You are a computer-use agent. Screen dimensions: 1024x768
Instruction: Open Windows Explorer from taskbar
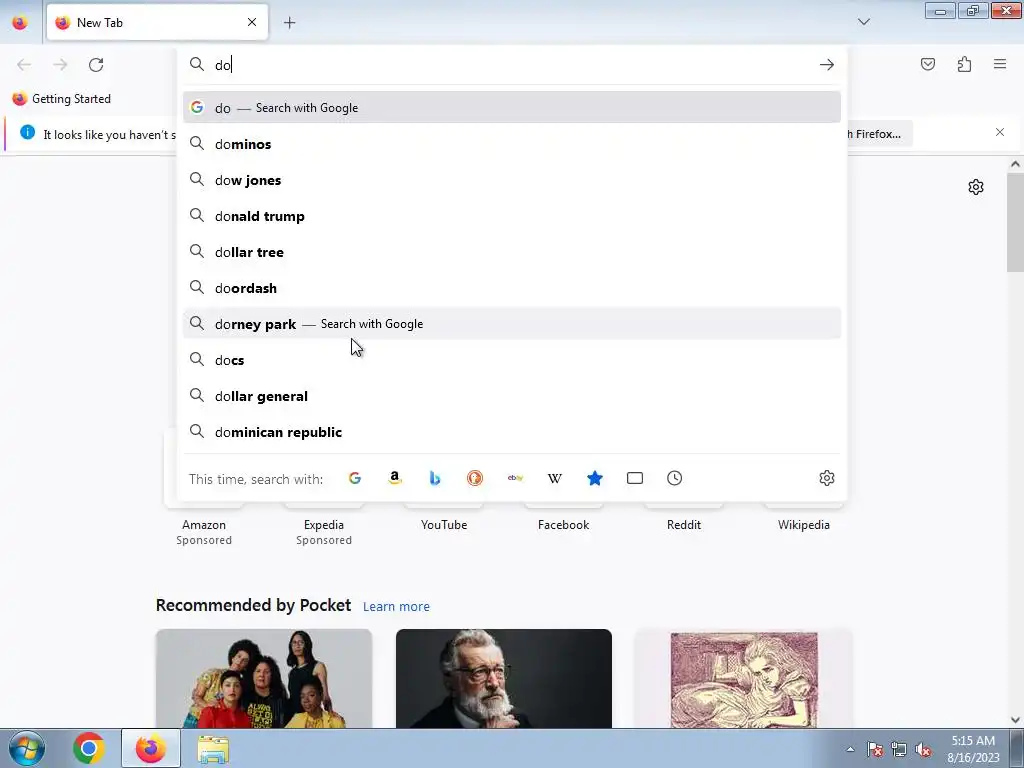pos(213,748)
